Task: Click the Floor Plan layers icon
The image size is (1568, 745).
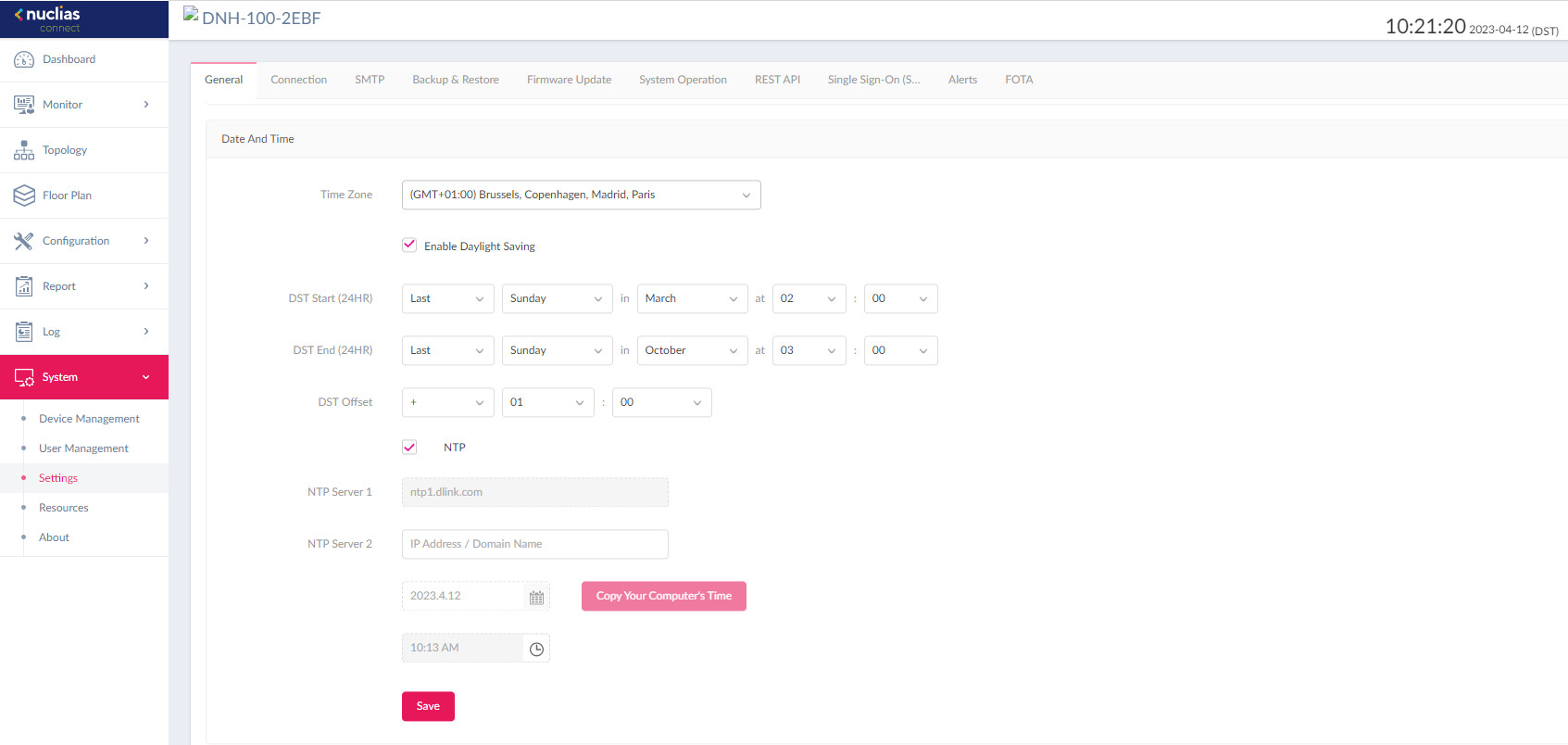Action: click(24, 196)
